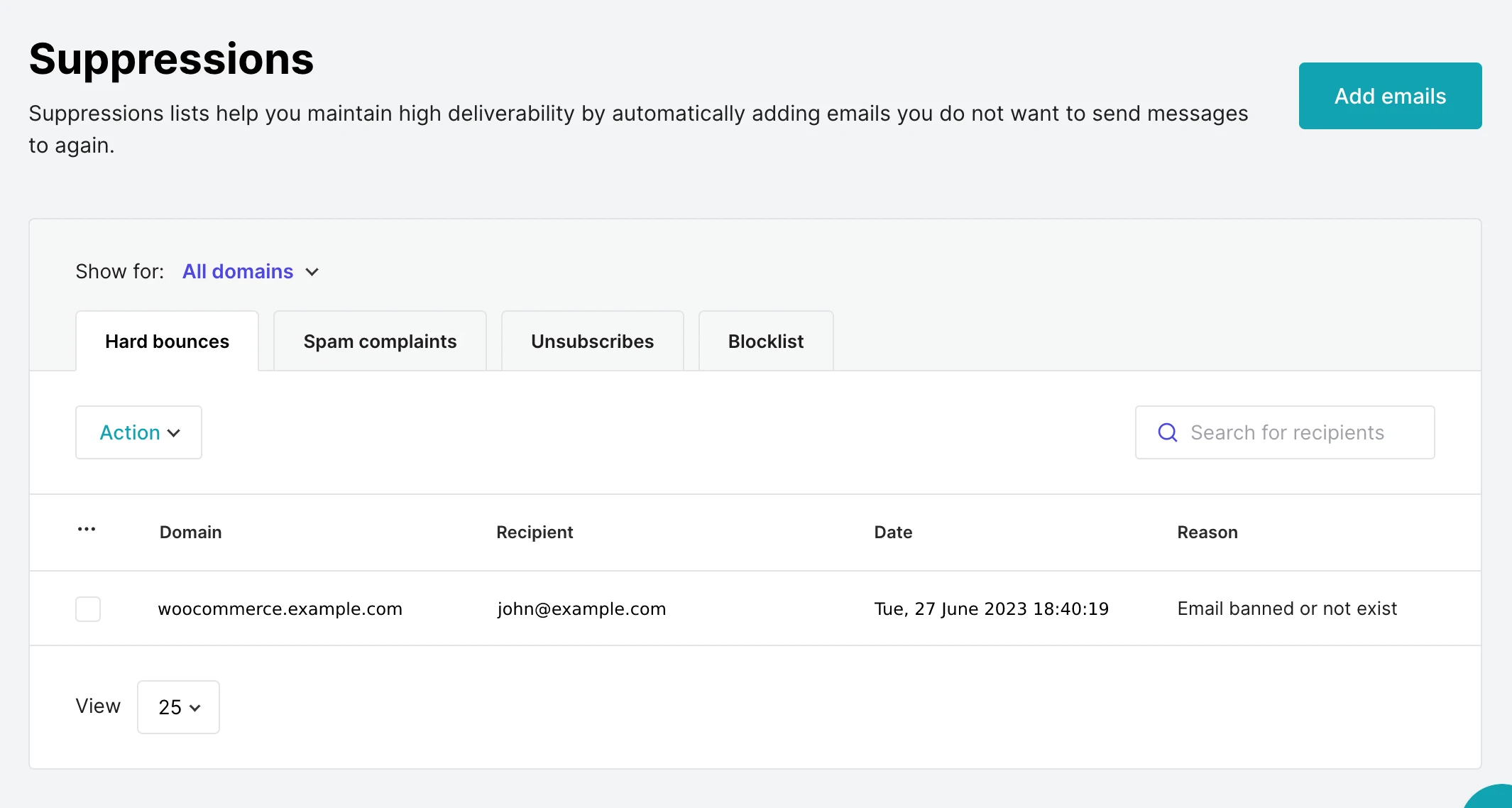Click the Date column header
Screen dimensions: 1512x808
pyautogui.click(x=893, y=533)
